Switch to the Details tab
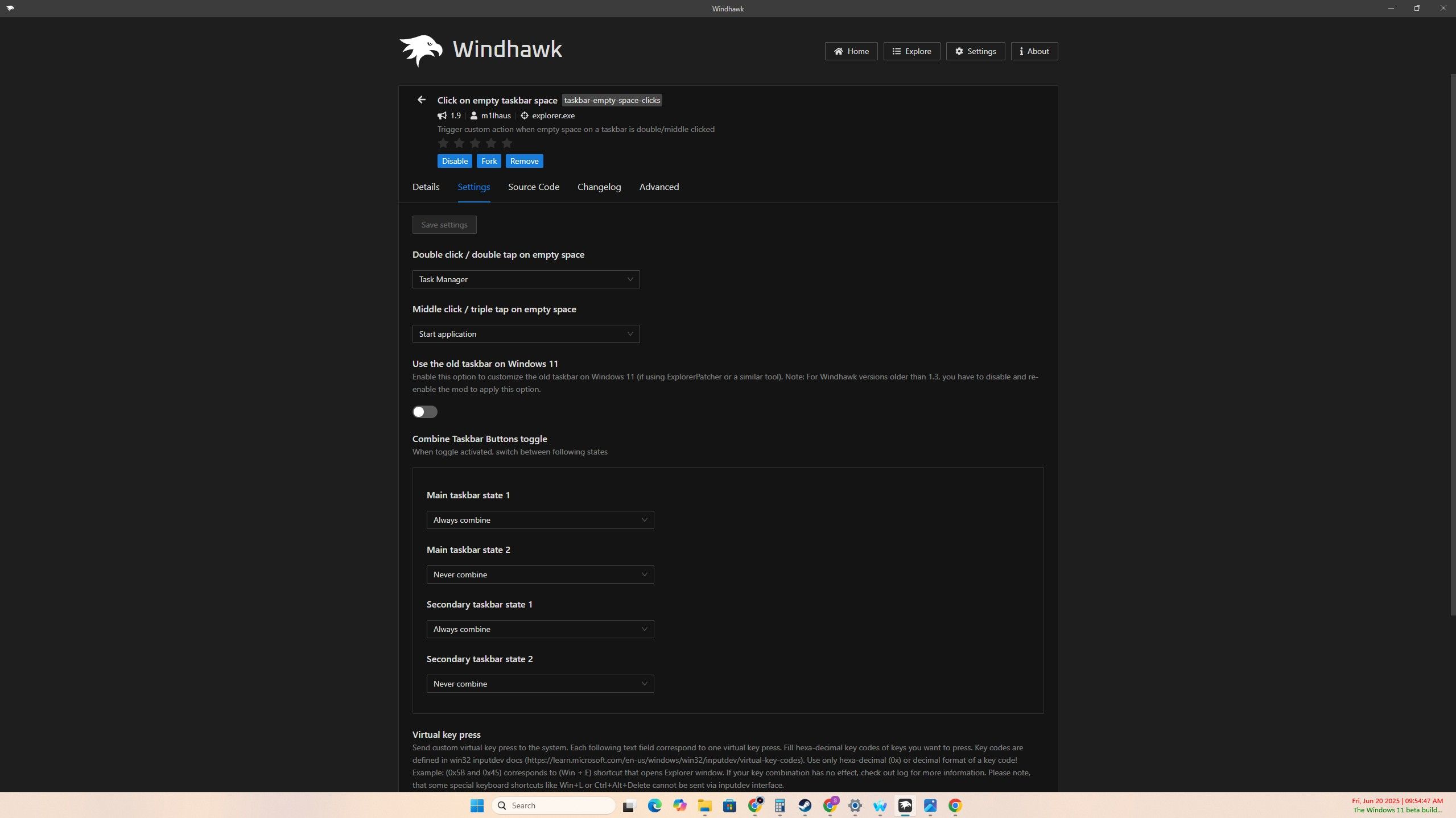 (x=426, y=187)
